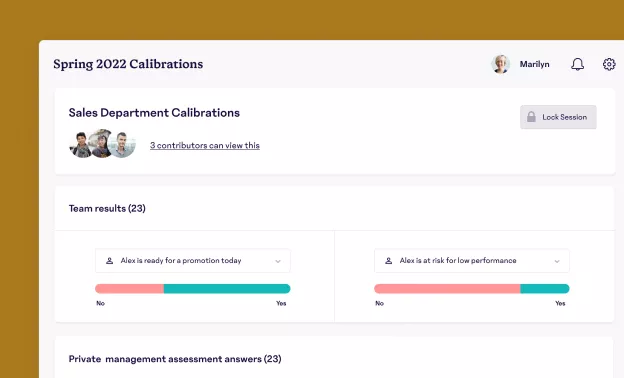
Task: Open the notifications bell
Action: click(x=577, y=64)
